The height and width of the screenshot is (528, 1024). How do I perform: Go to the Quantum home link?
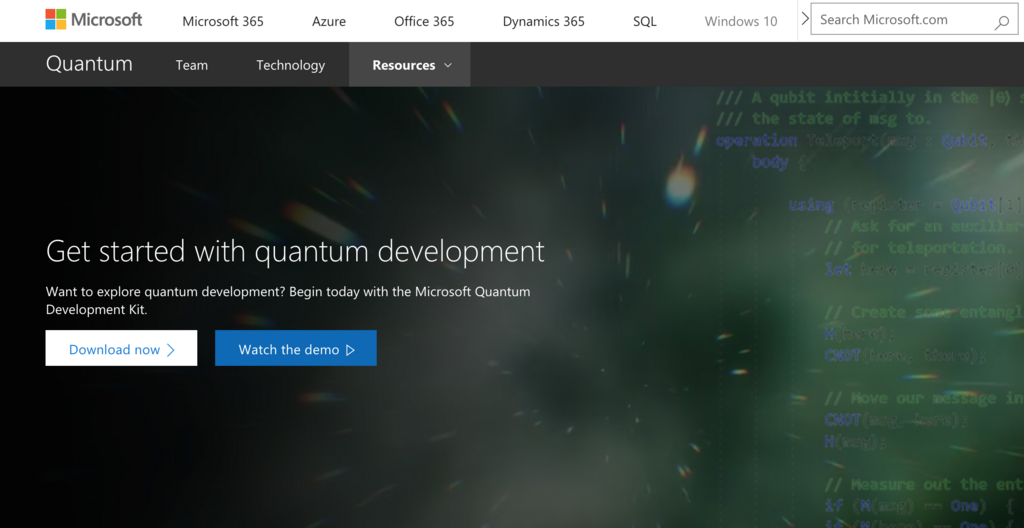coord(89,64)
